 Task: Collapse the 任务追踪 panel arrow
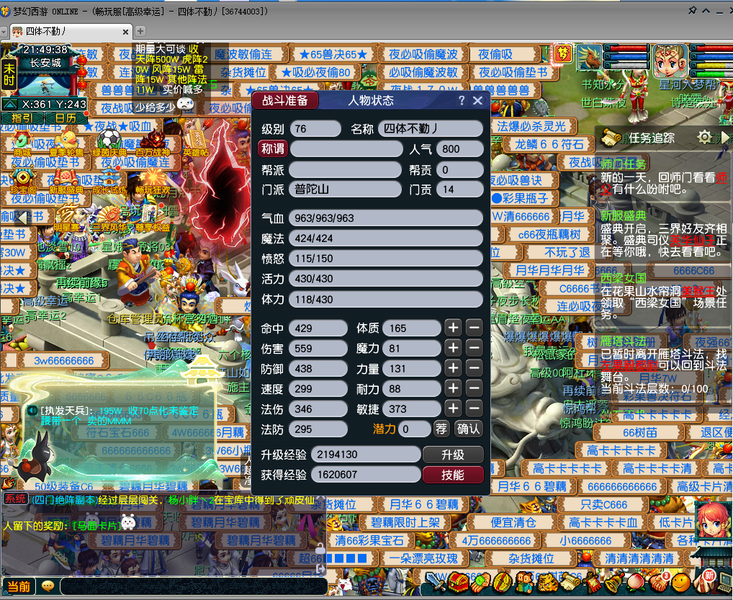coord(725,137)
